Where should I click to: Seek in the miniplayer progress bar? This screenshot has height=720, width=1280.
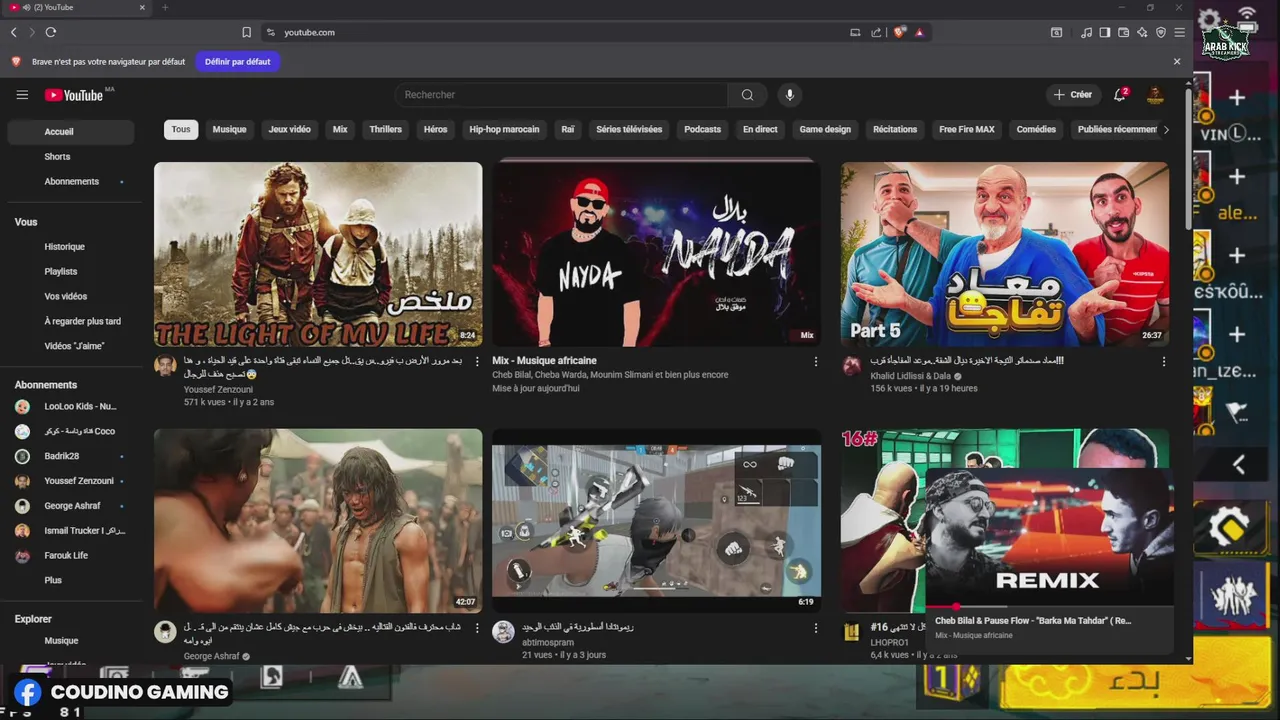point(1049,606)
